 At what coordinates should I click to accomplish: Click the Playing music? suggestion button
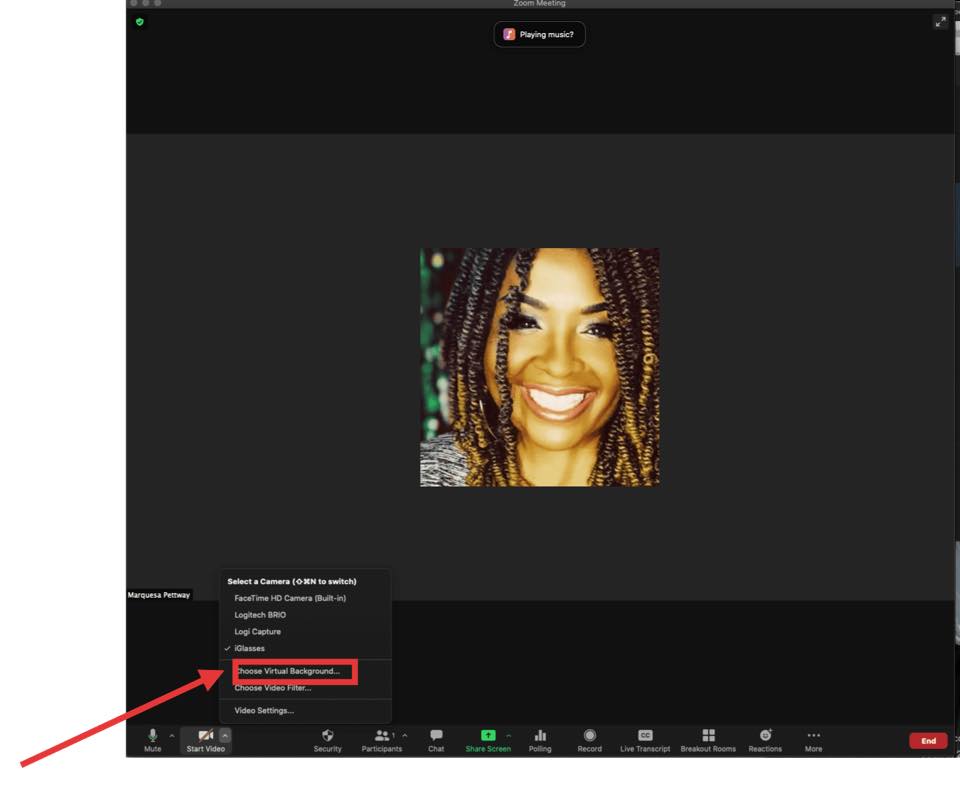click(x=539, y=34)
